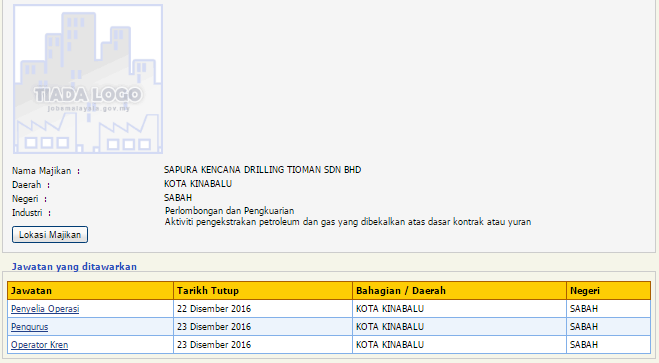Click the Jawatan yang ditawarkan heading
The height and width of the screenshot is (363, 659).
coord(74,267)
